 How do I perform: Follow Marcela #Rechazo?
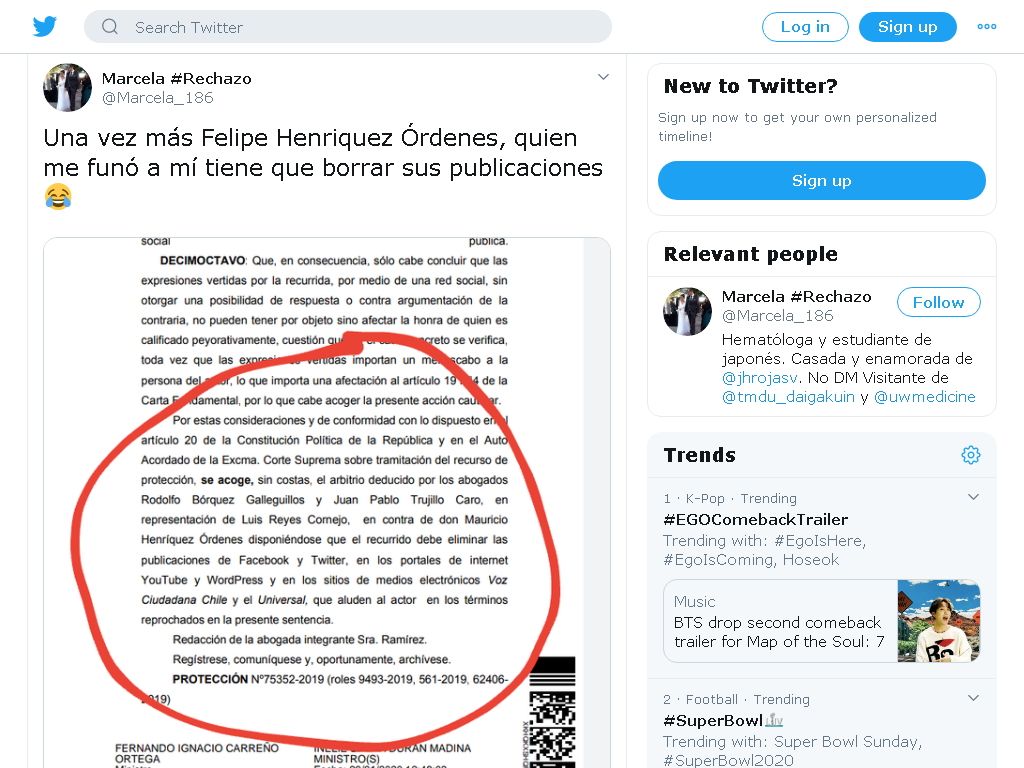tap(938, 302)
